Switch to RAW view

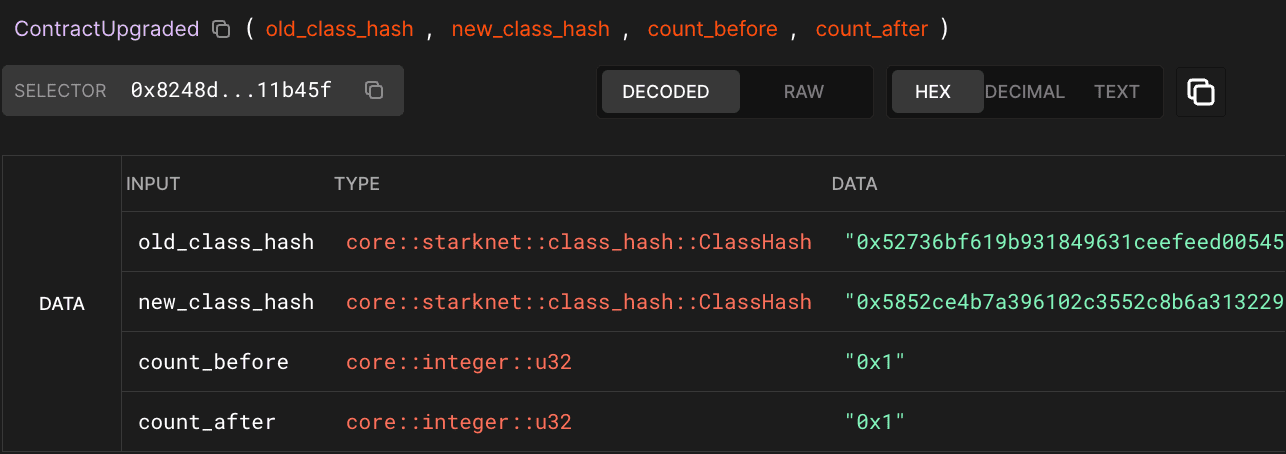(804, 92)
